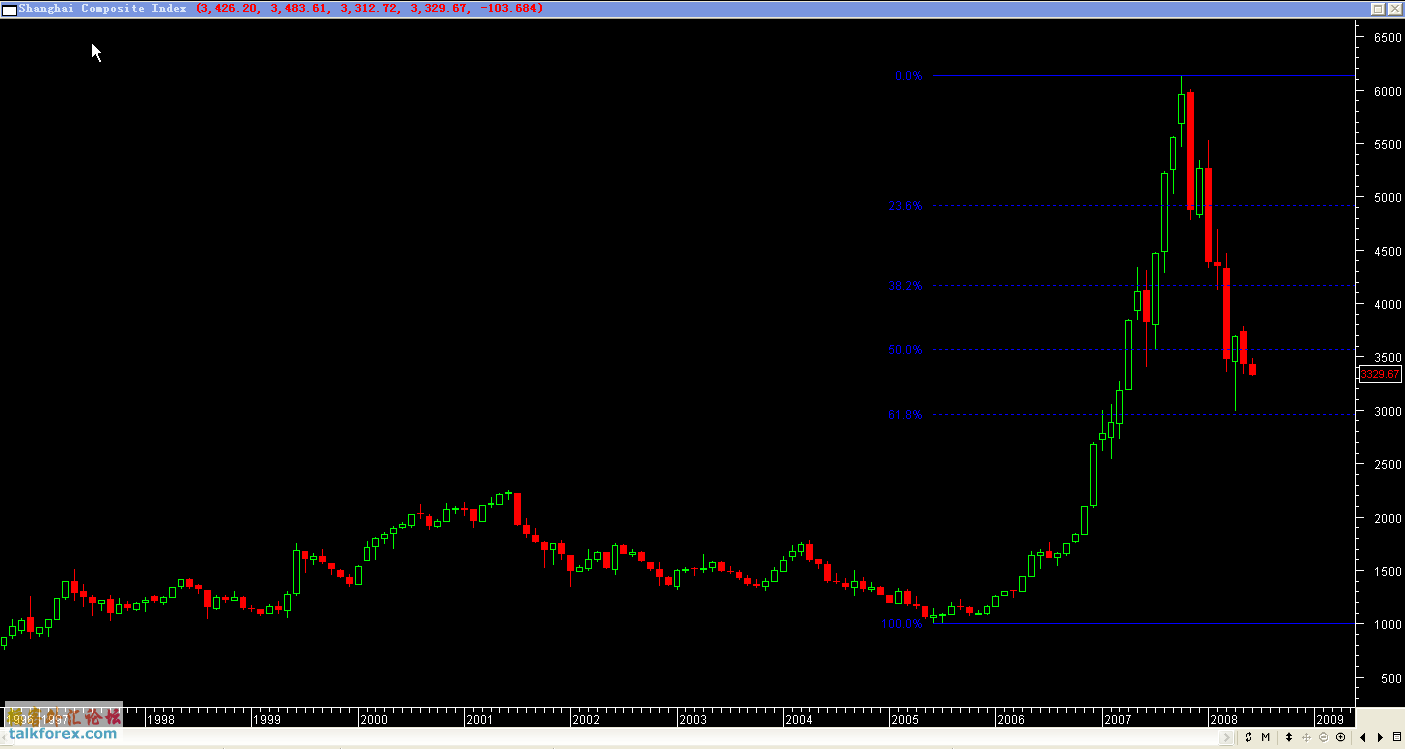Image resolution: width=1405 pixels, height=749 pixels.
Task: Click the chart window icon in title bar
Action: pos(9,9)
